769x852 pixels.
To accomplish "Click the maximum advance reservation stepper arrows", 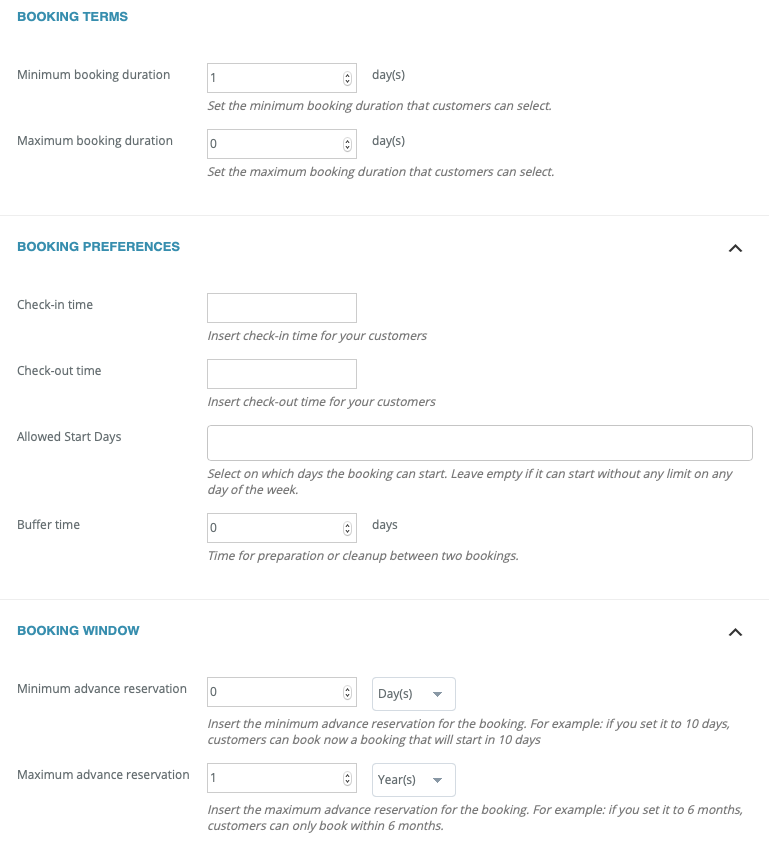I will point(347,779).
